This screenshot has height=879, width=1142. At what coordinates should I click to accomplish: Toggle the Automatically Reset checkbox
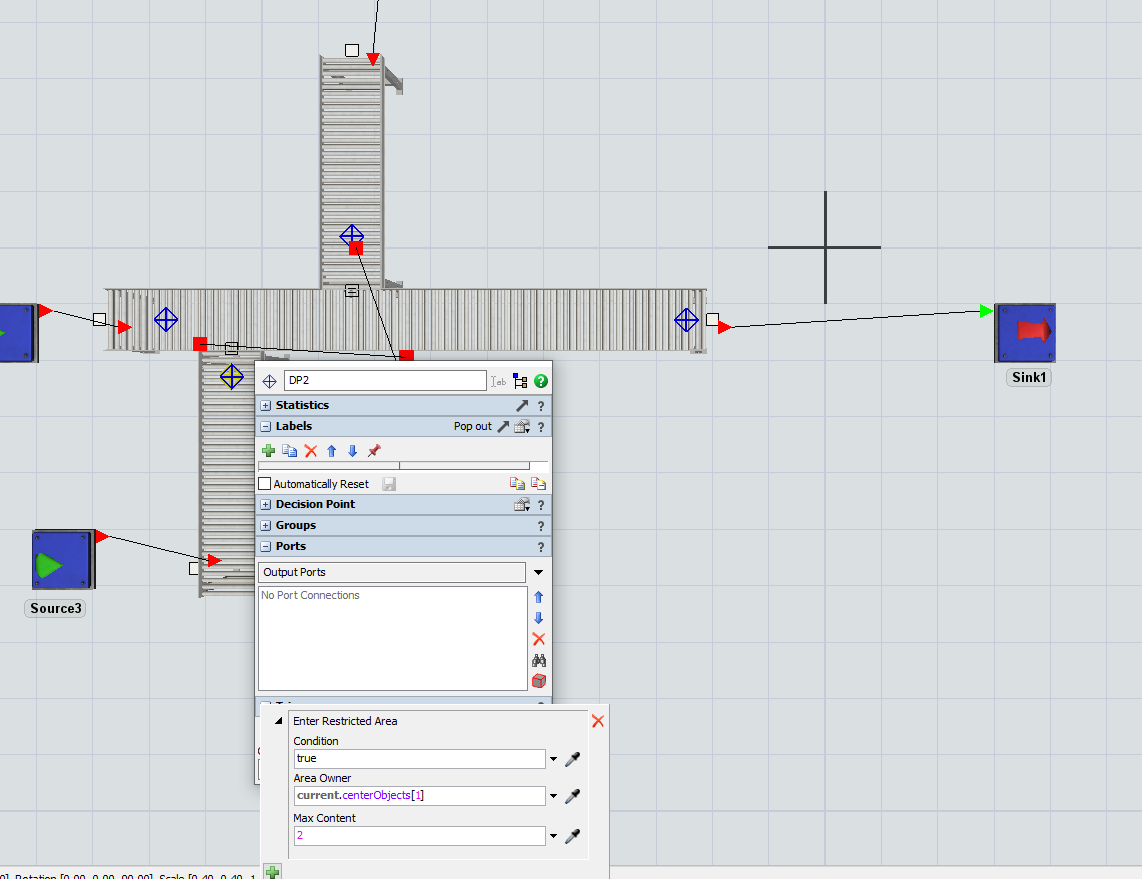(x=265, y=484)
